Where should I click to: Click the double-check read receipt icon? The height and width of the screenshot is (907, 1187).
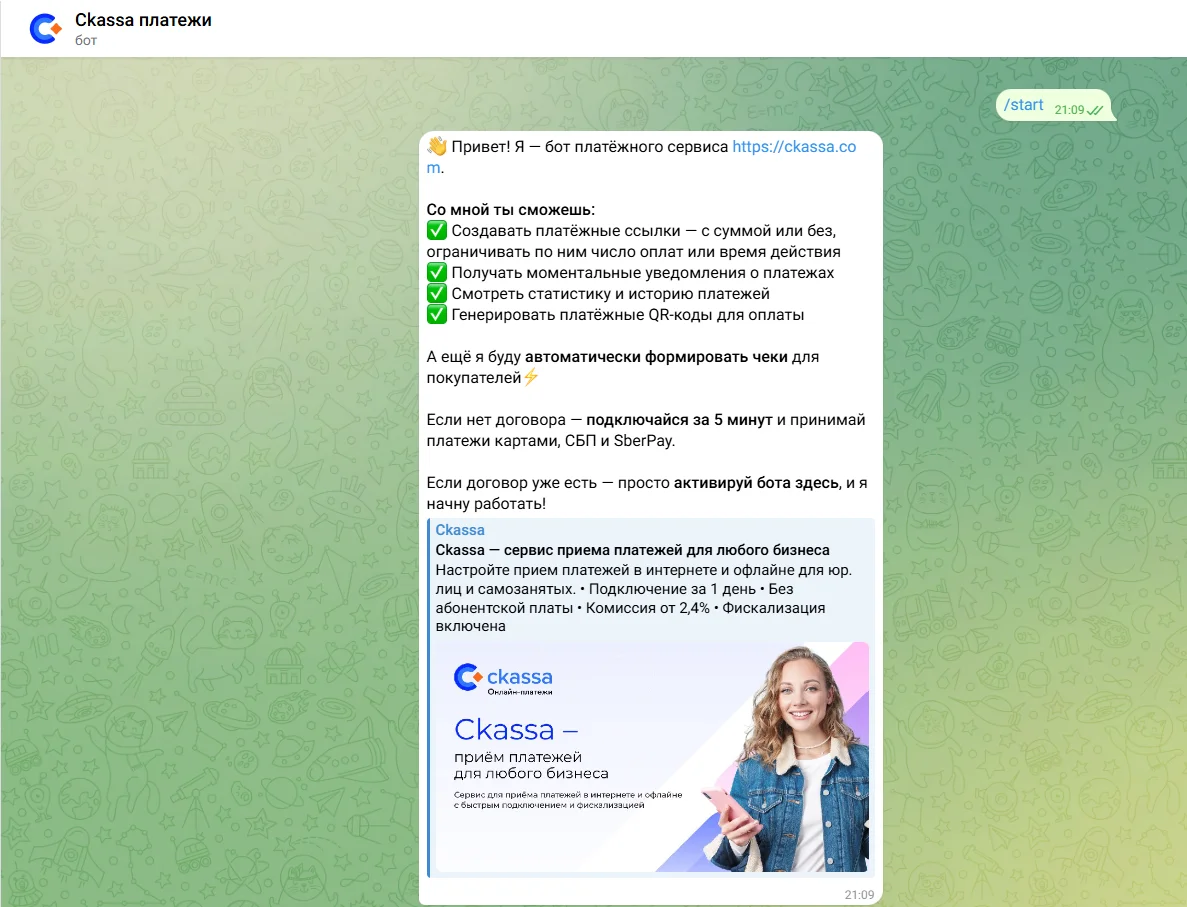coord(1095,111)
